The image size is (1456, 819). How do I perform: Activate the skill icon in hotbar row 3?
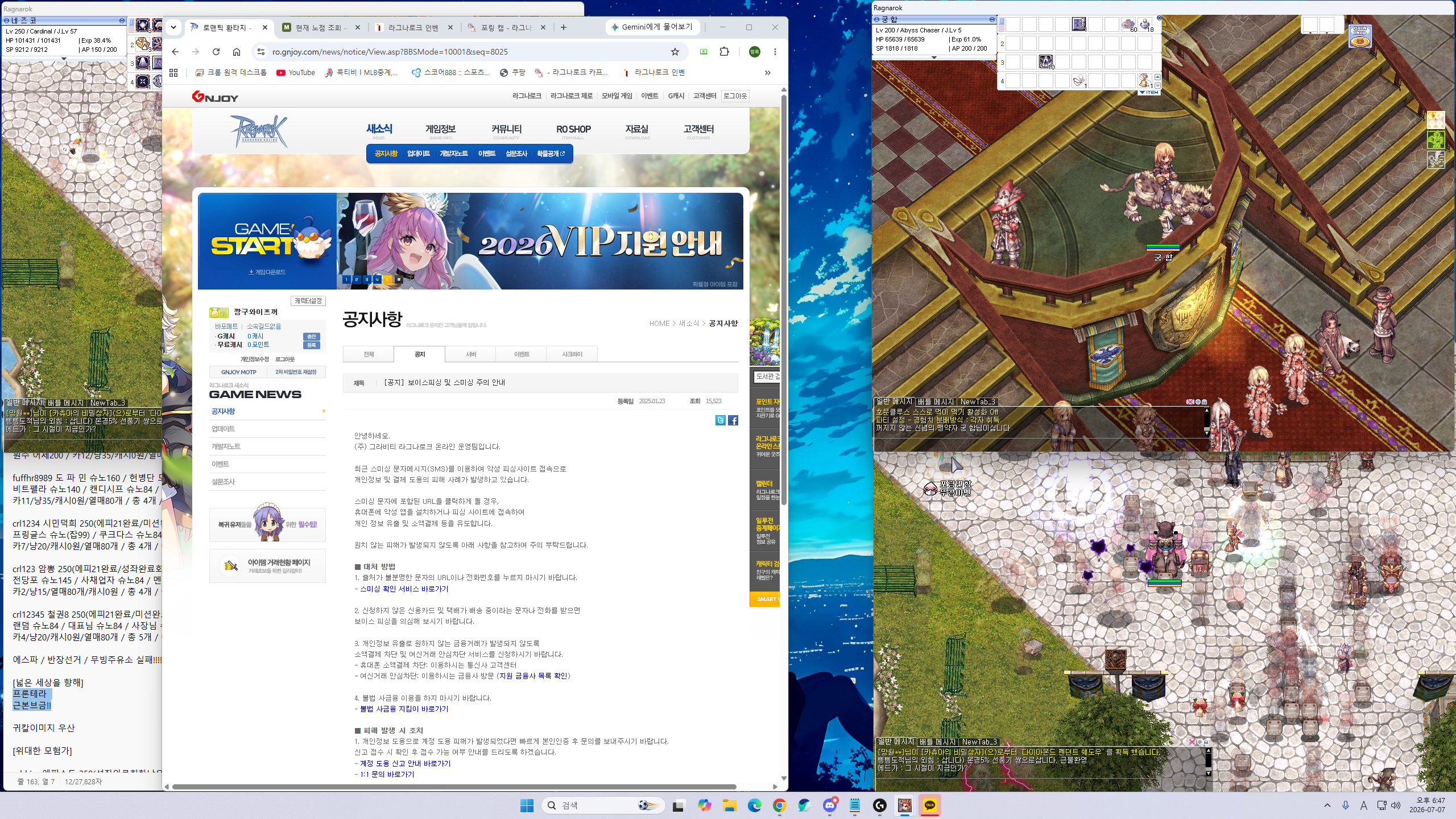(1046, 62)
